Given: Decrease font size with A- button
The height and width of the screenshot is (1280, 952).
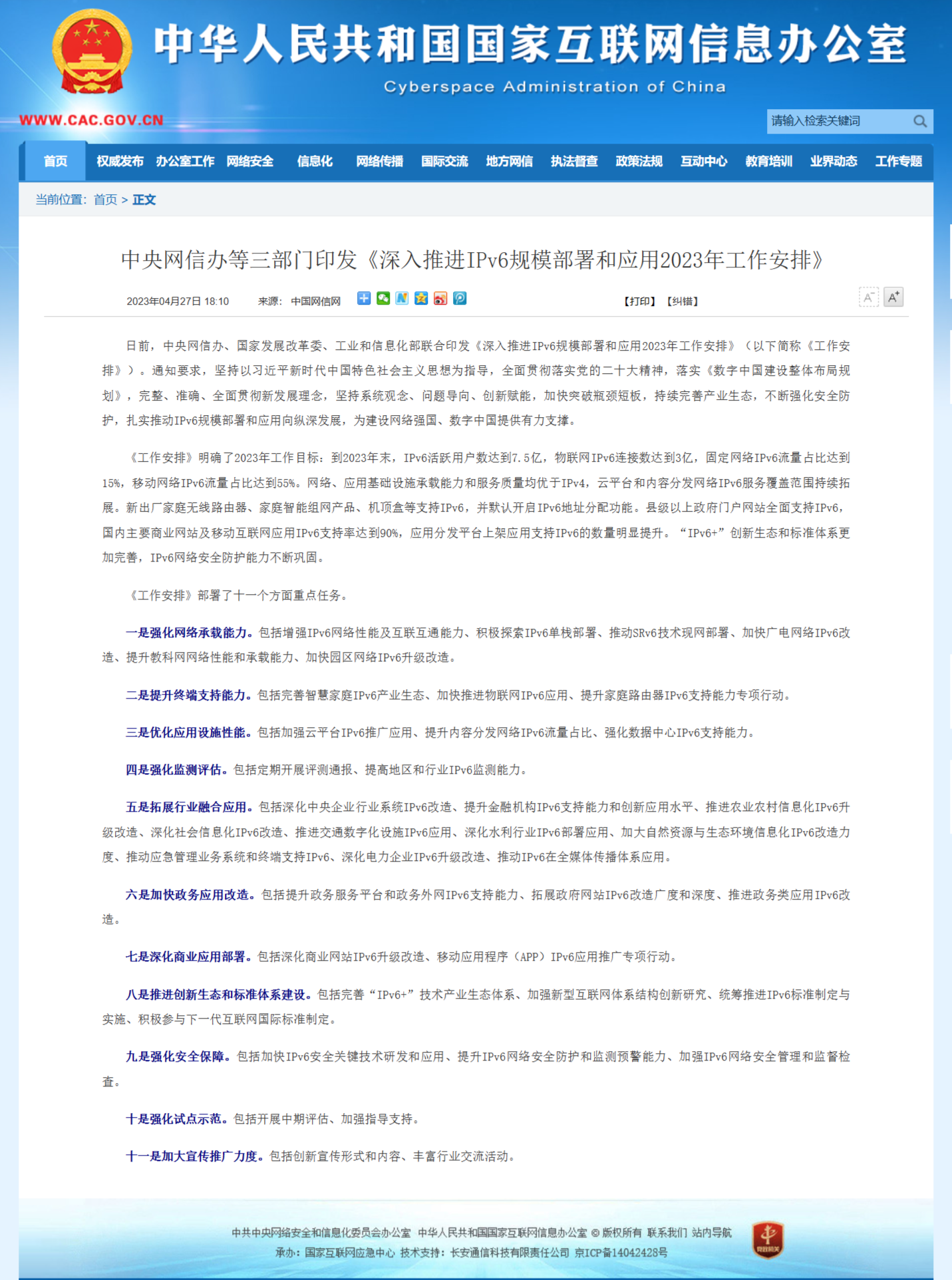Looking at the screenshot, I should (868, 297).
